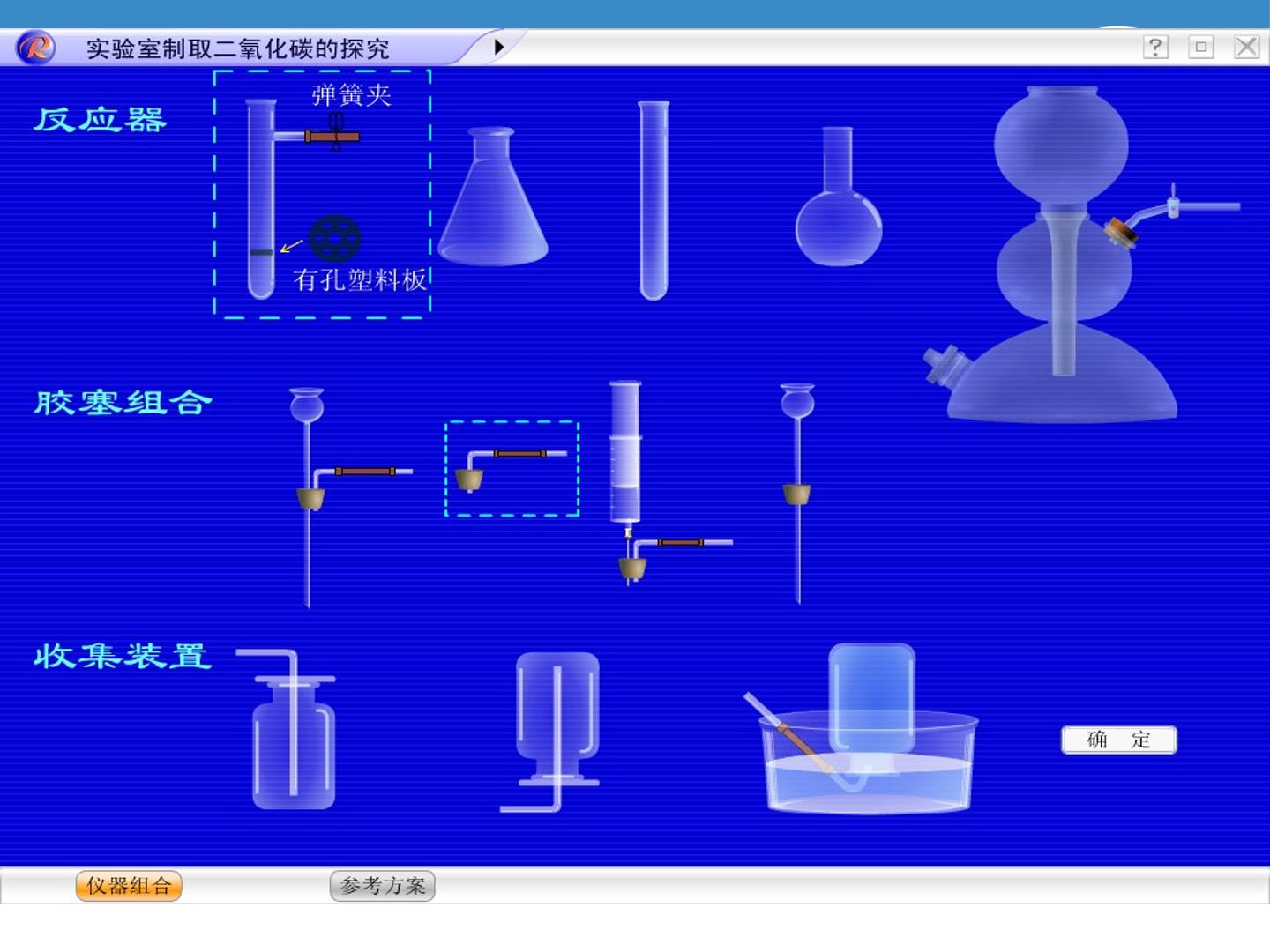This screenshot has width=1270, height=952.
Task: Switch to the 仪器组合 tab
Action: 129,885
